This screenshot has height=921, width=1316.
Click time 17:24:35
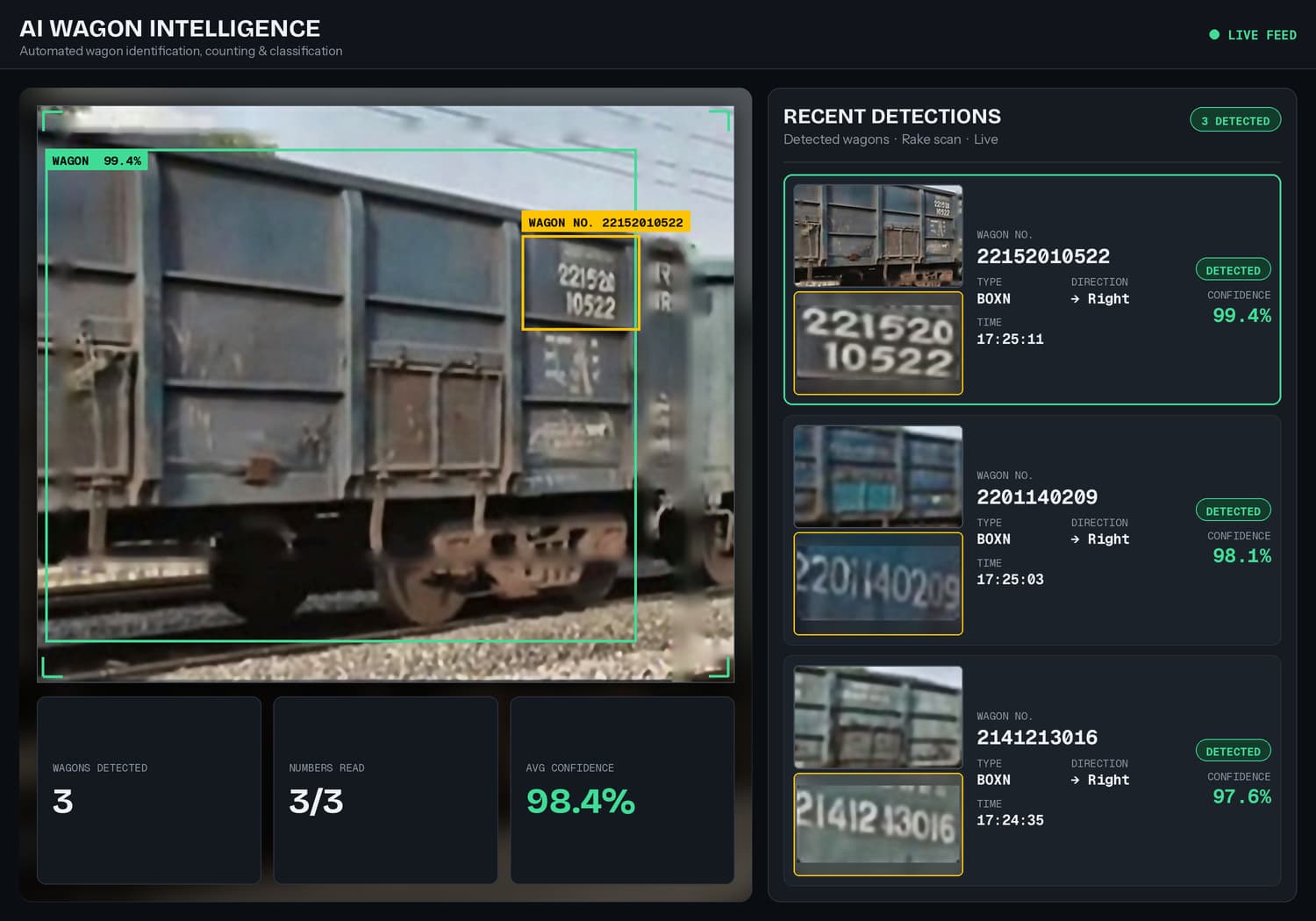click(1010, 821)
